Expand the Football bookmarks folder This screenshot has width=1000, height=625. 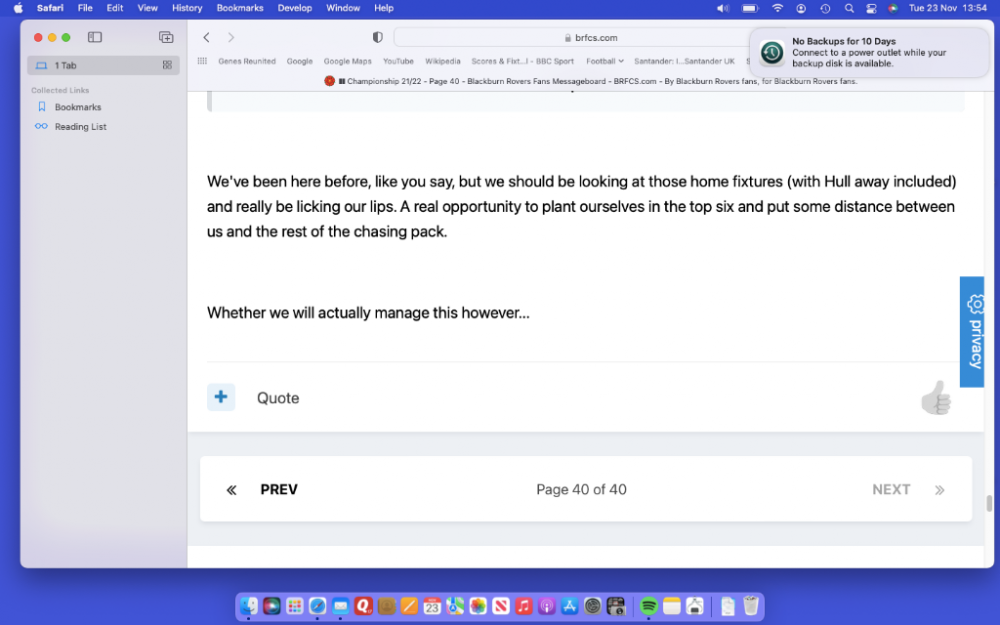click(x=604, y=61)
